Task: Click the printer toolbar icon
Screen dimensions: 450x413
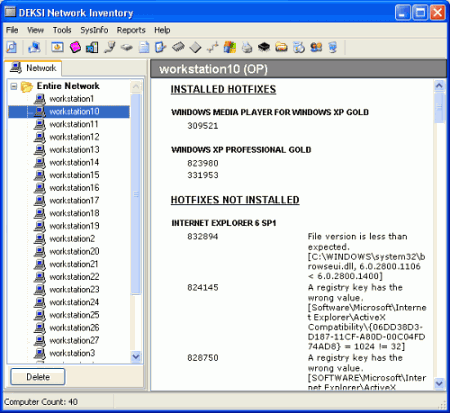Action: tap(247, 47)
